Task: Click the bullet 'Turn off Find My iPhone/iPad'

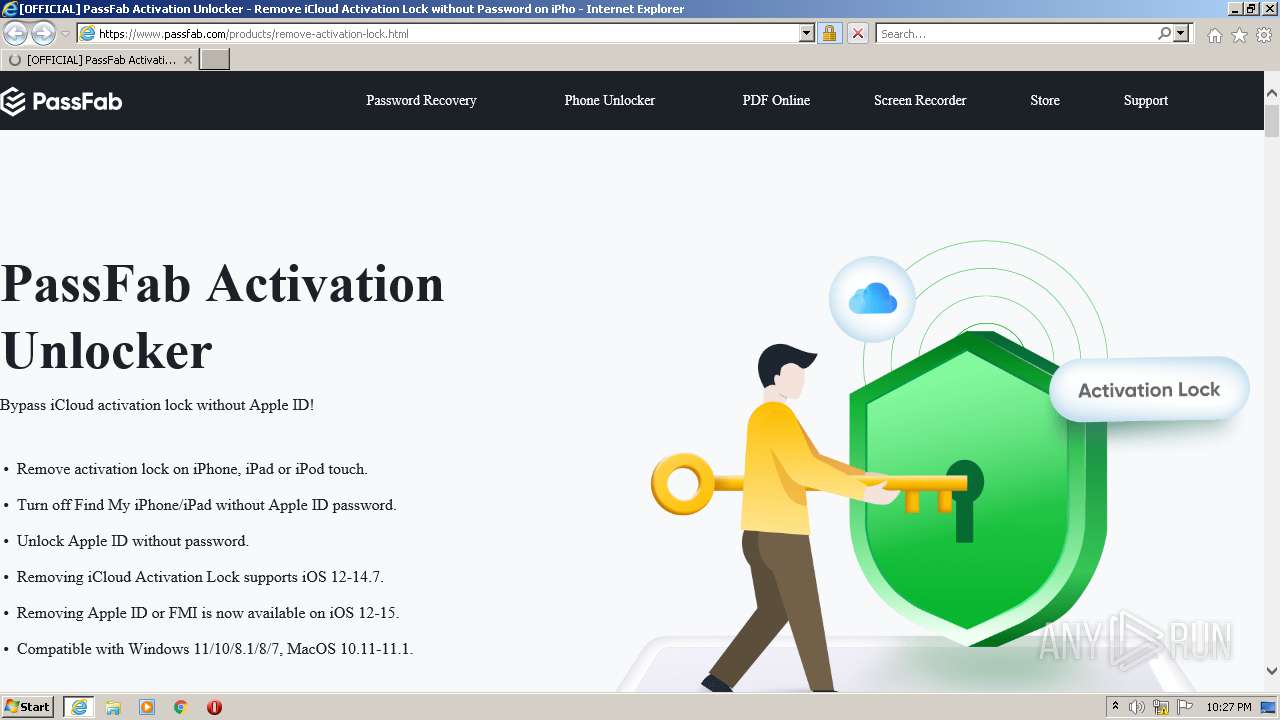Action: pyautogui.click(x=207, y=505)
